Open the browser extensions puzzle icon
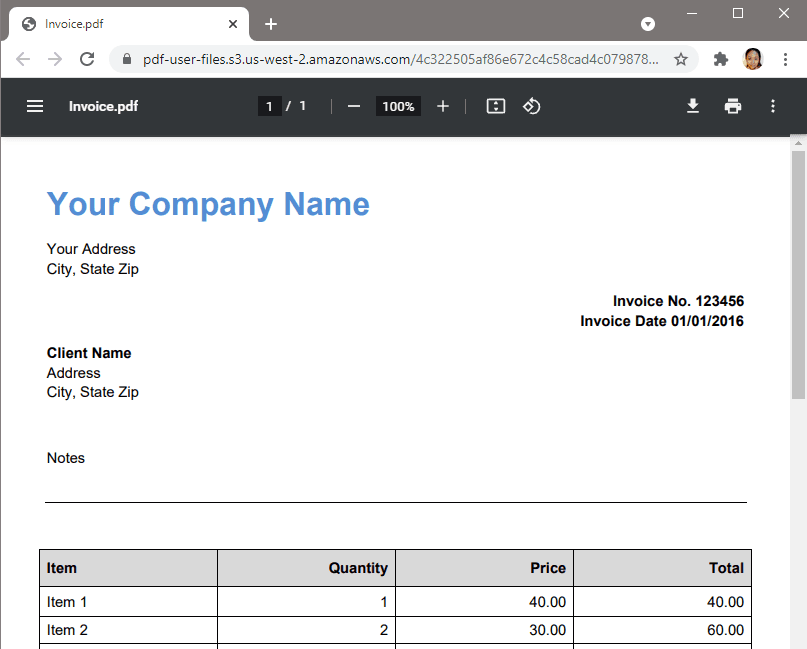The width and height of the screenshot is (807, 649). coord(720,59)
